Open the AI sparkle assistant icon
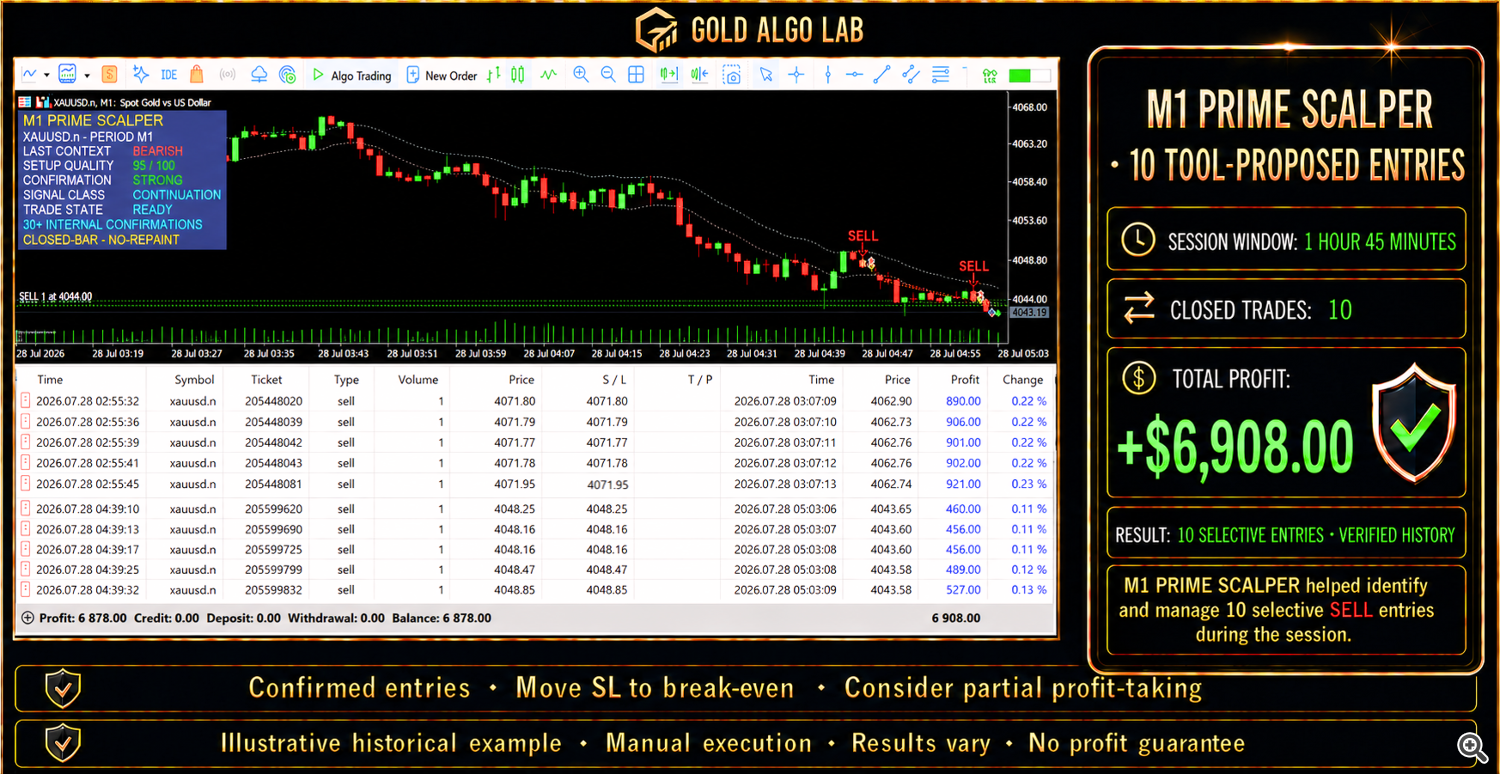Screen dimensions: 1500x774 pos(141,74)
